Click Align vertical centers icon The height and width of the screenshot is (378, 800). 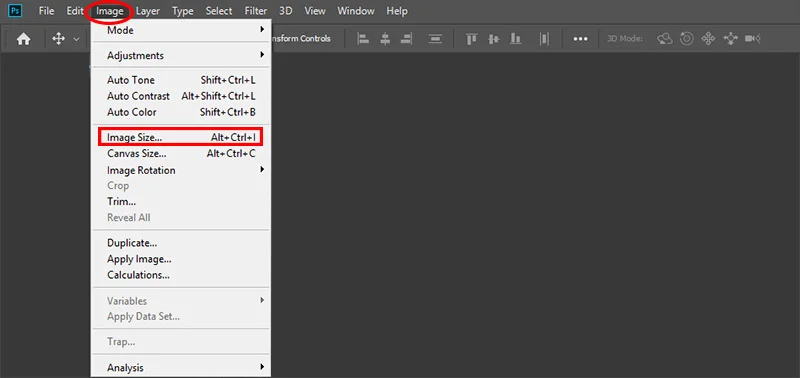coord(493,39)
